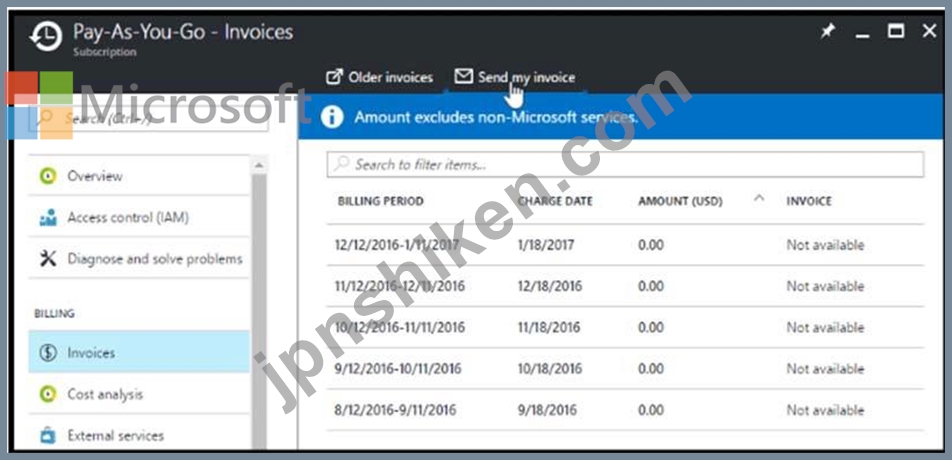Click Not available in the 9/18/2016 row
This screenshot has width=952, height=460.
(x=825, y=410)
